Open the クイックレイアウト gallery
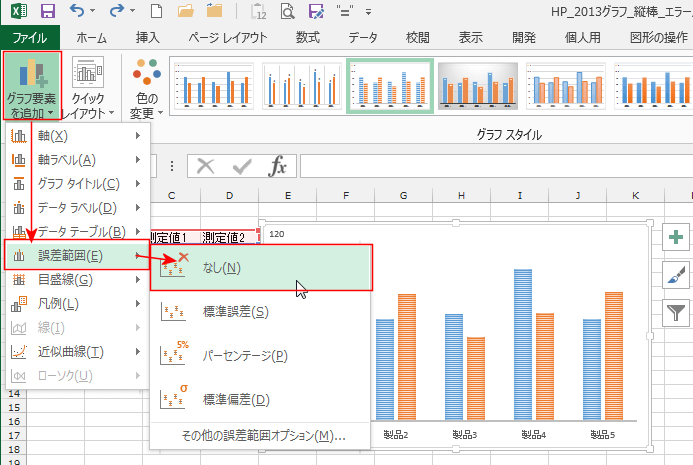The height and width of the screenshot is (465, 693). [x=89, y=87]
